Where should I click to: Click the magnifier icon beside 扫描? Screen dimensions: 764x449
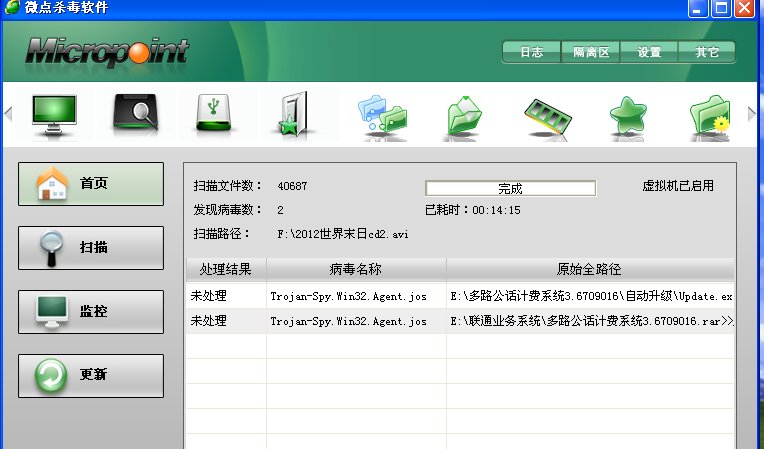52,248
